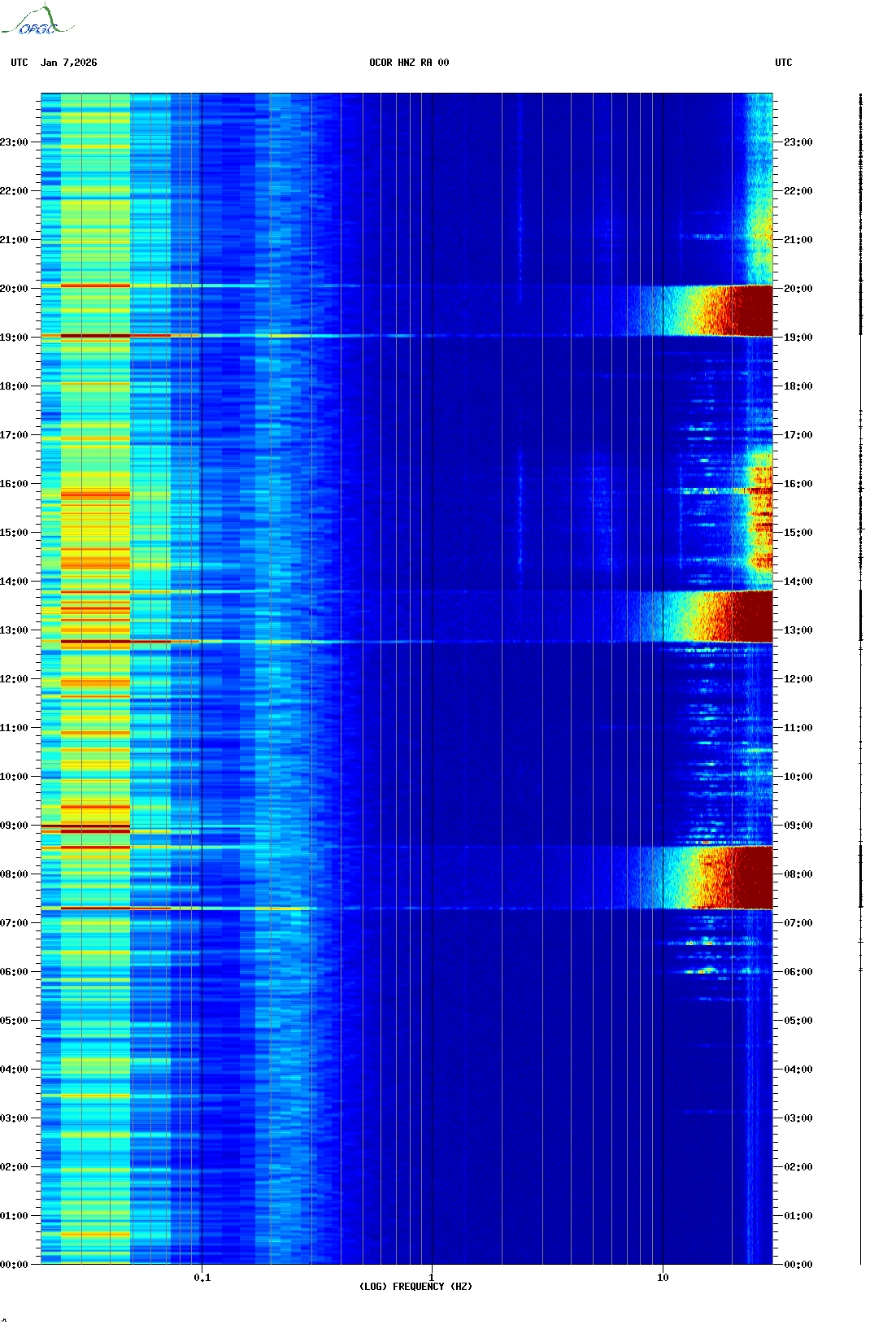Click the right-axis '17:00' time label
896x1329 pixels.
click(798, 435)
